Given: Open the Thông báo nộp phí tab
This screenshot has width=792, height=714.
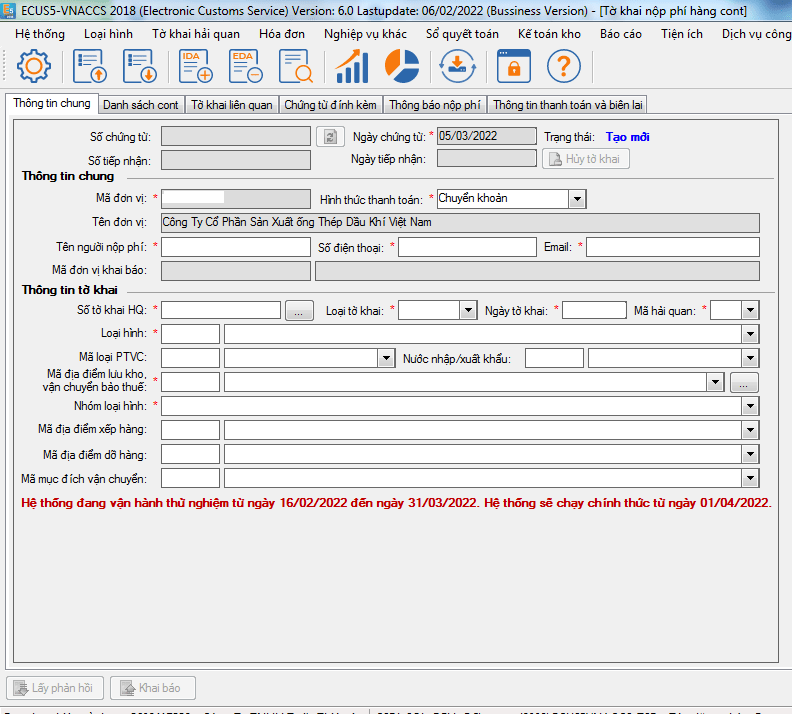Looking at the screenshot, I should point(434,104).
